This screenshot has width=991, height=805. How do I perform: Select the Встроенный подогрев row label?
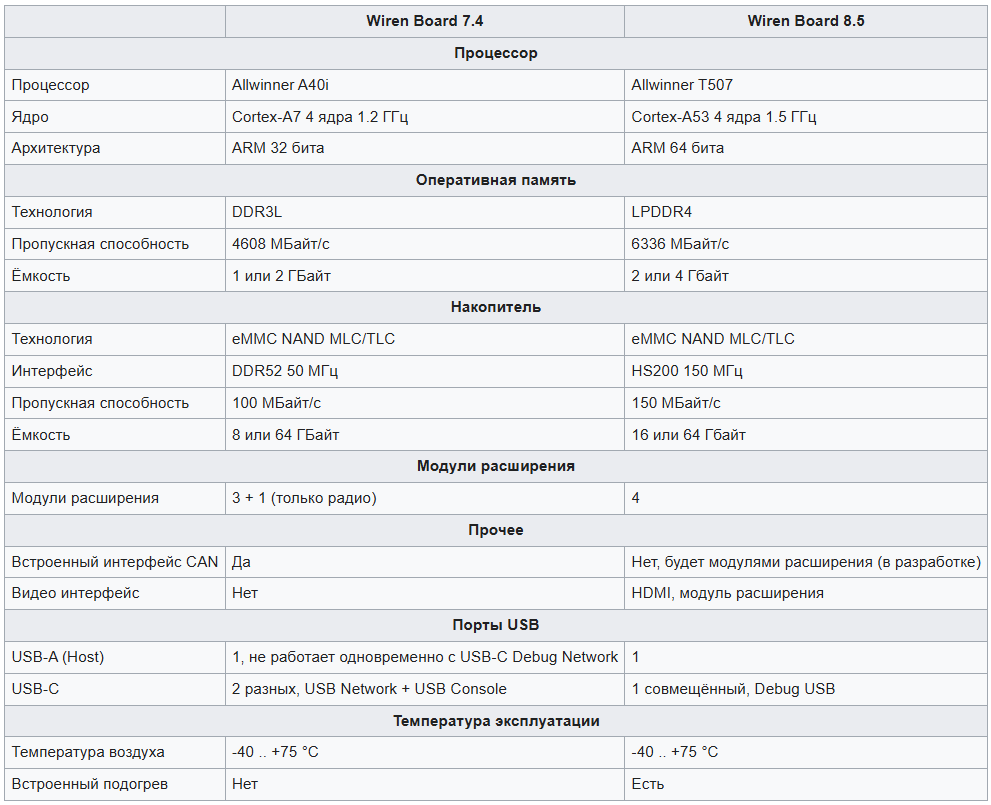pyautogui.click(x=114, y=785)
